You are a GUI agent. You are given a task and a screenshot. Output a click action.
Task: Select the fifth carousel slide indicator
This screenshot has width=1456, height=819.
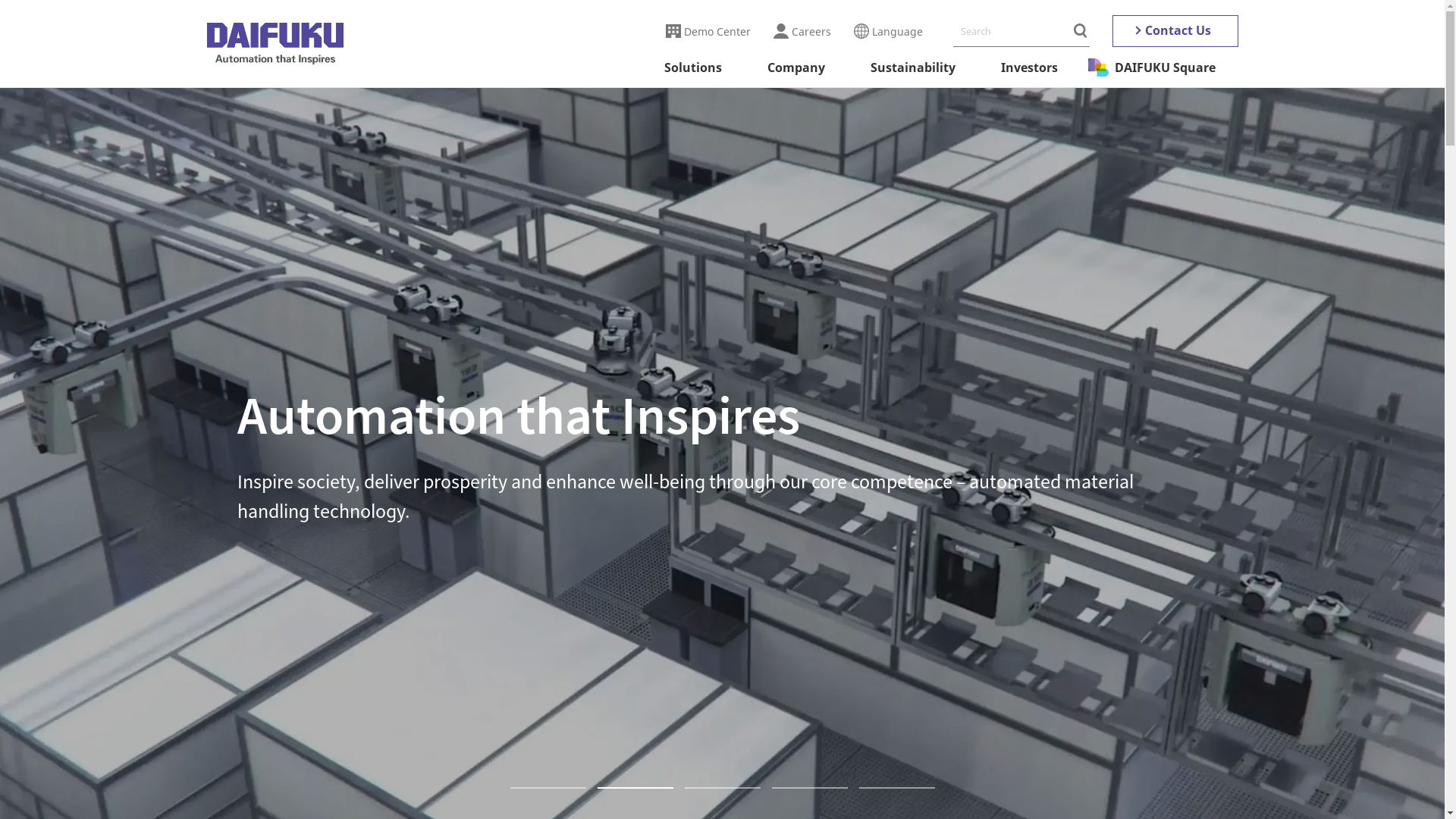pos(896,787)
